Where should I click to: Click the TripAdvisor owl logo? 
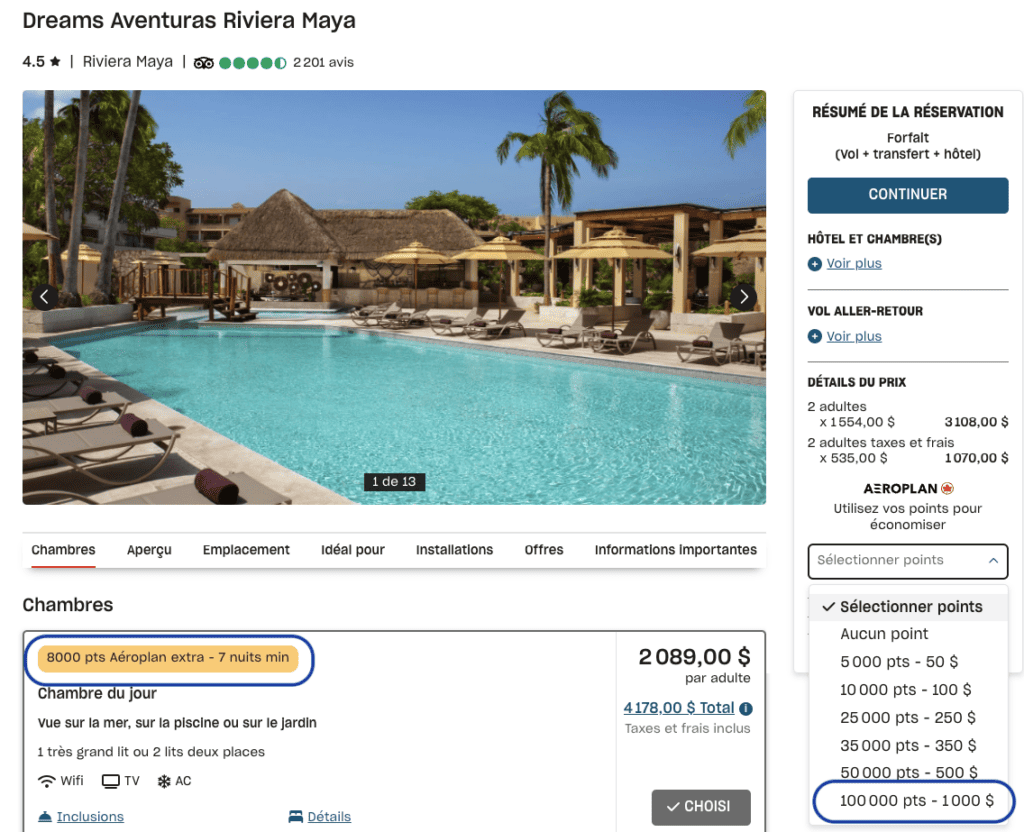pos(204,62)
